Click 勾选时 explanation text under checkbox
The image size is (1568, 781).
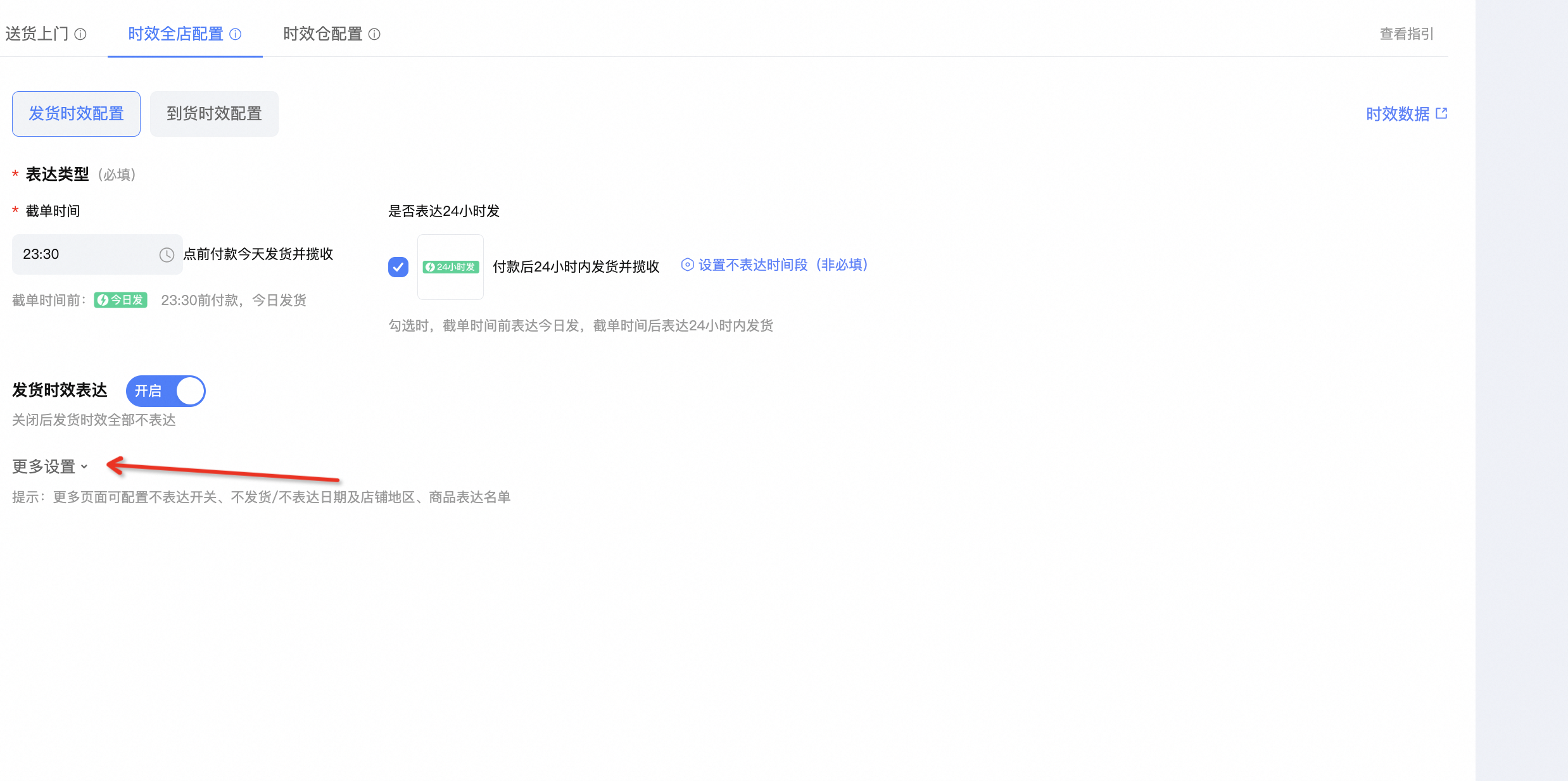pos(581,326)
